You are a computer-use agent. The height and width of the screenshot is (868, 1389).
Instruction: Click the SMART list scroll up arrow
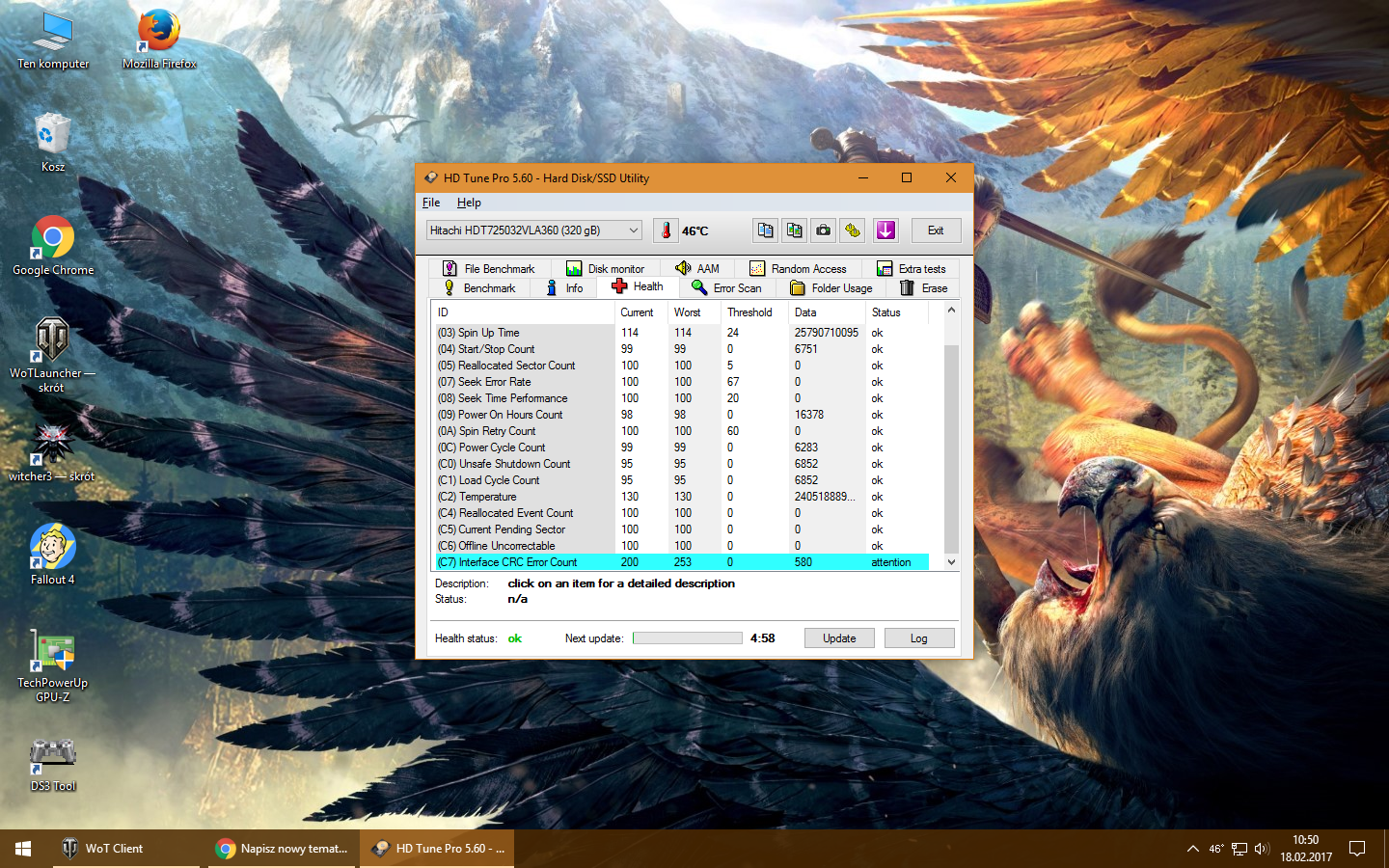[x=951, y=310]
